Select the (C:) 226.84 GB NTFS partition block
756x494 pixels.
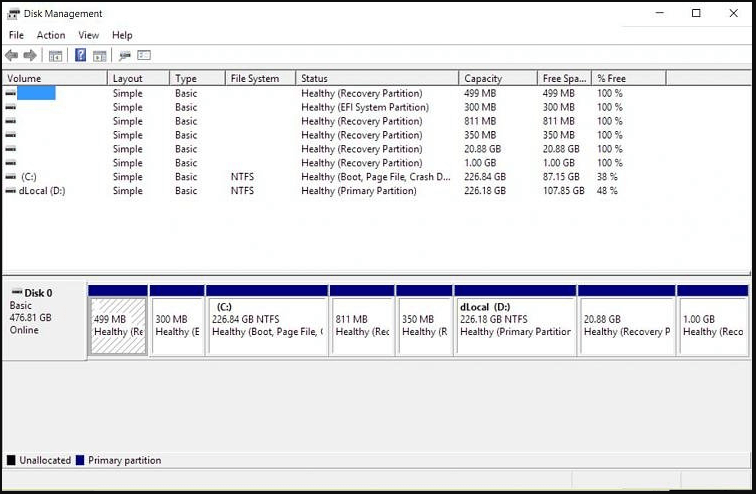(268, 326)
